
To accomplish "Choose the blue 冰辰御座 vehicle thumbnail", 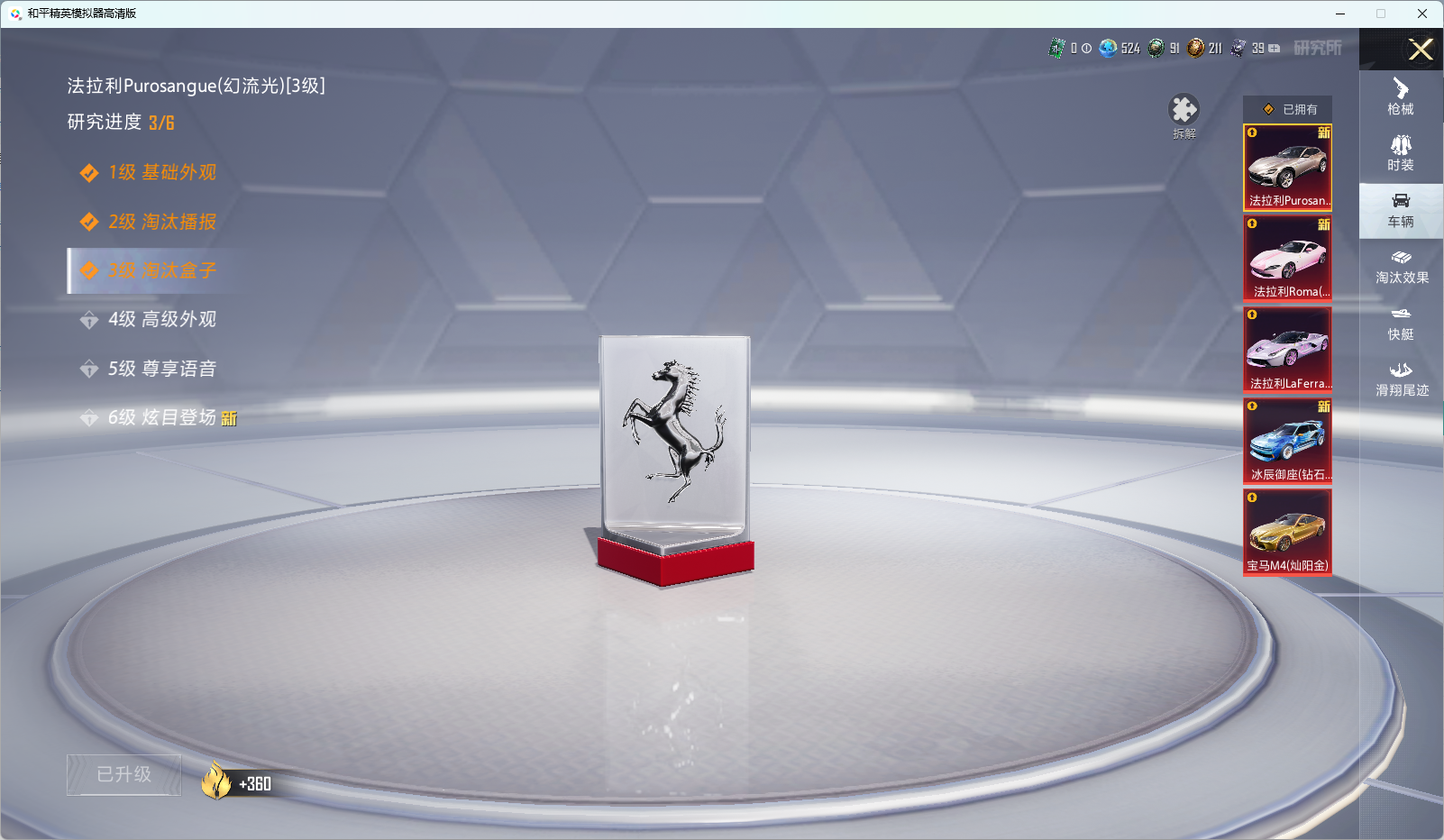I will pyautogui.click(x=1287, y=441).
